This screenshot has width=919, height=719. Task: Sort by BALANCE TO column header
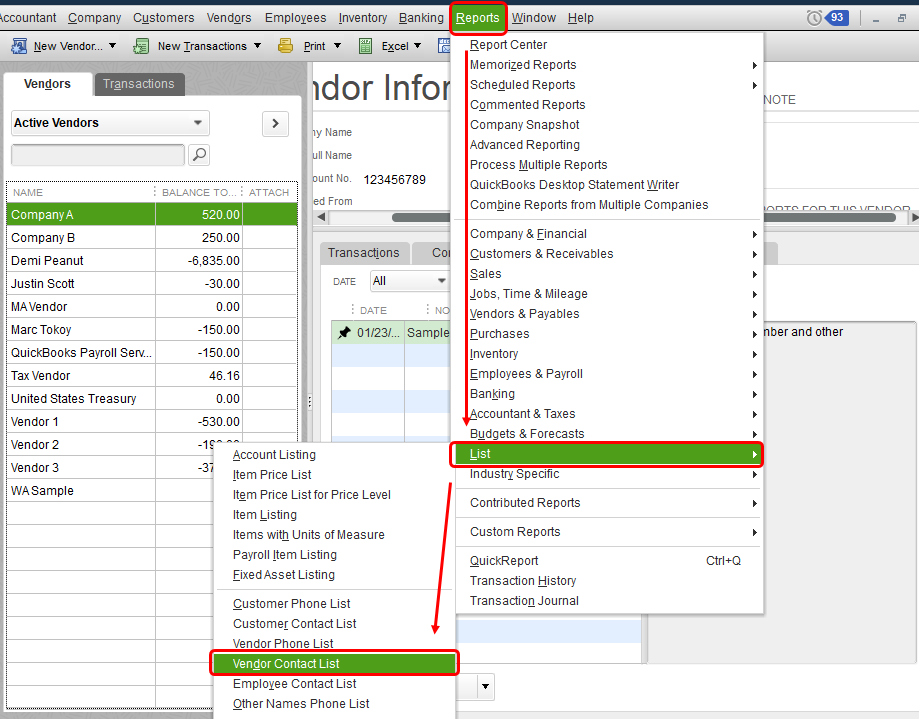coord(199,192)
